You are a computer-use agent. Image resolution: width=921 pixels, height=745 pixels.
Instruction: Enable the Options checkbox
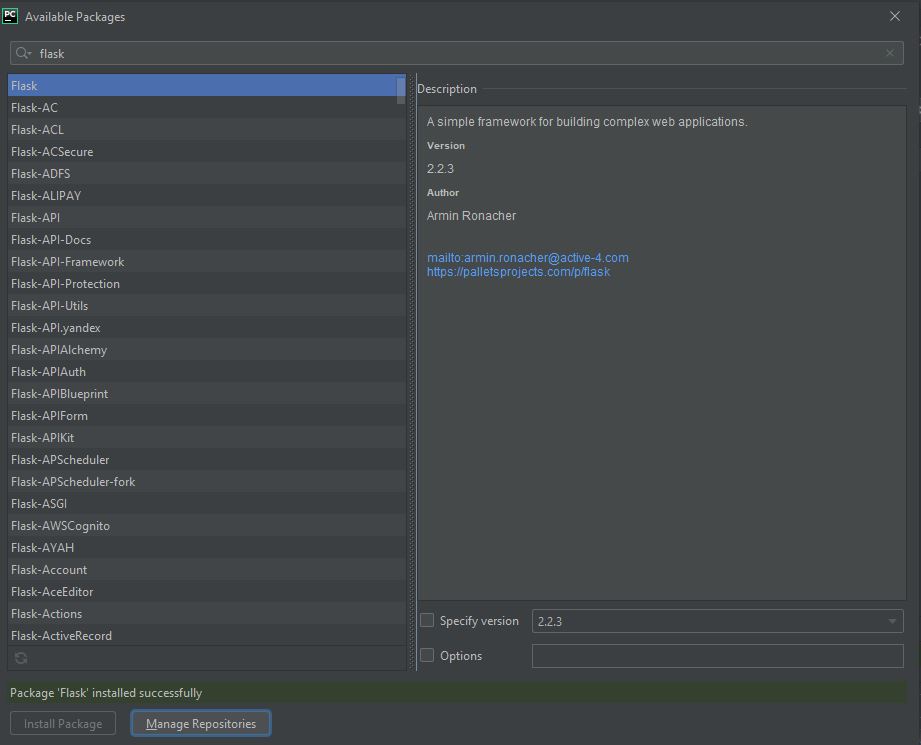[426, 655]
